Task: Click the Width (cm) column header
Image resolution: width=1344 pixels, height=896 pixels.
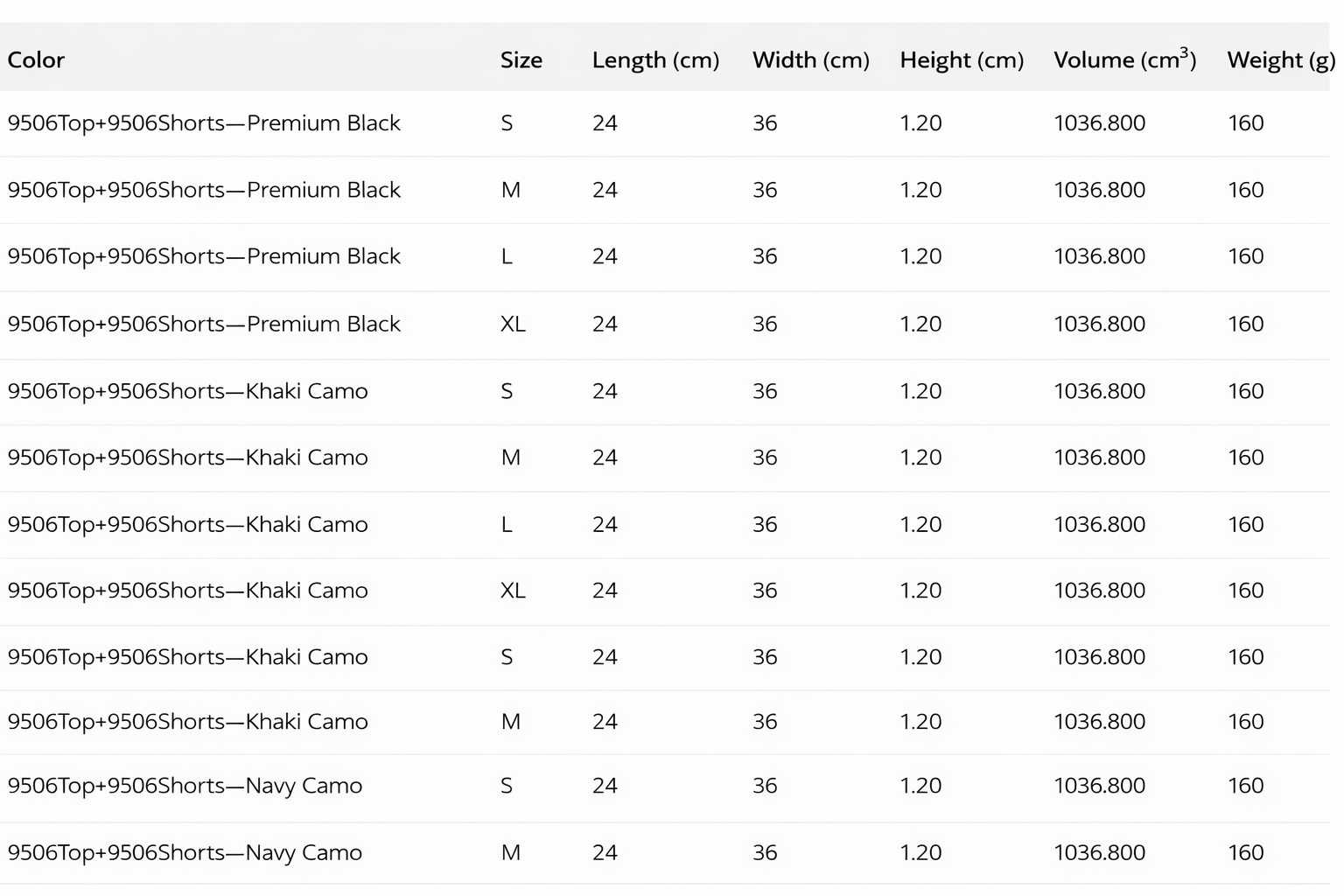Action: pyautogui.click(x=810, y=60)
